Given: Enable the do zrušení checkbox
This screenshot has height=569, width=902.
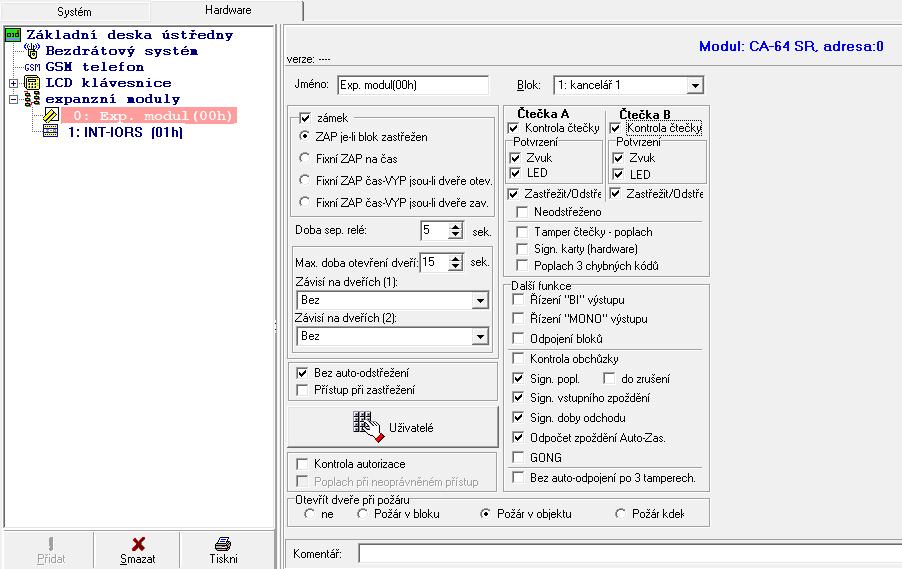Looking at the screenshot, I should pos(609,378).
